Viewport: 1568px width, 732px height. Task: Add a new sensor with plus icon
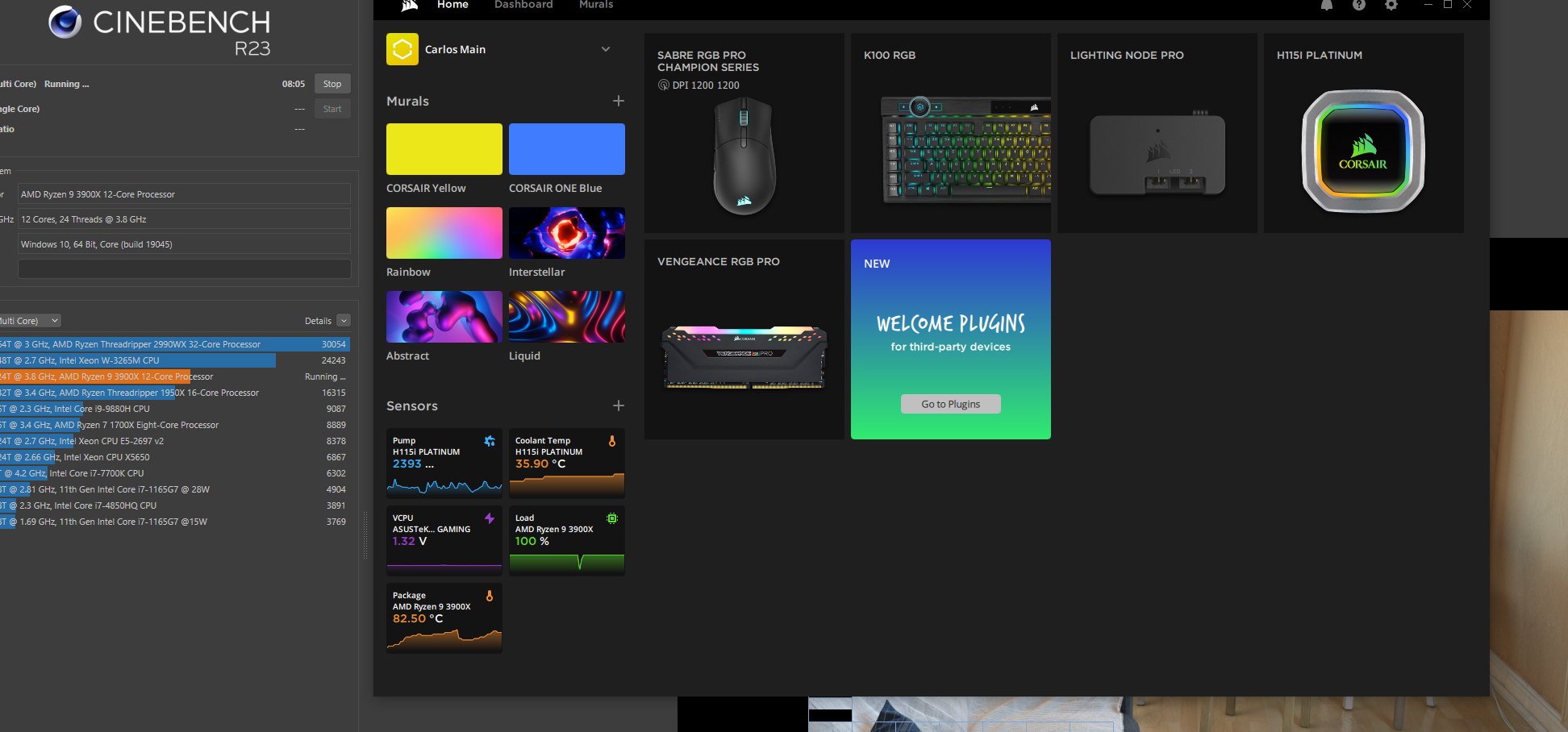tap(619, 406)
